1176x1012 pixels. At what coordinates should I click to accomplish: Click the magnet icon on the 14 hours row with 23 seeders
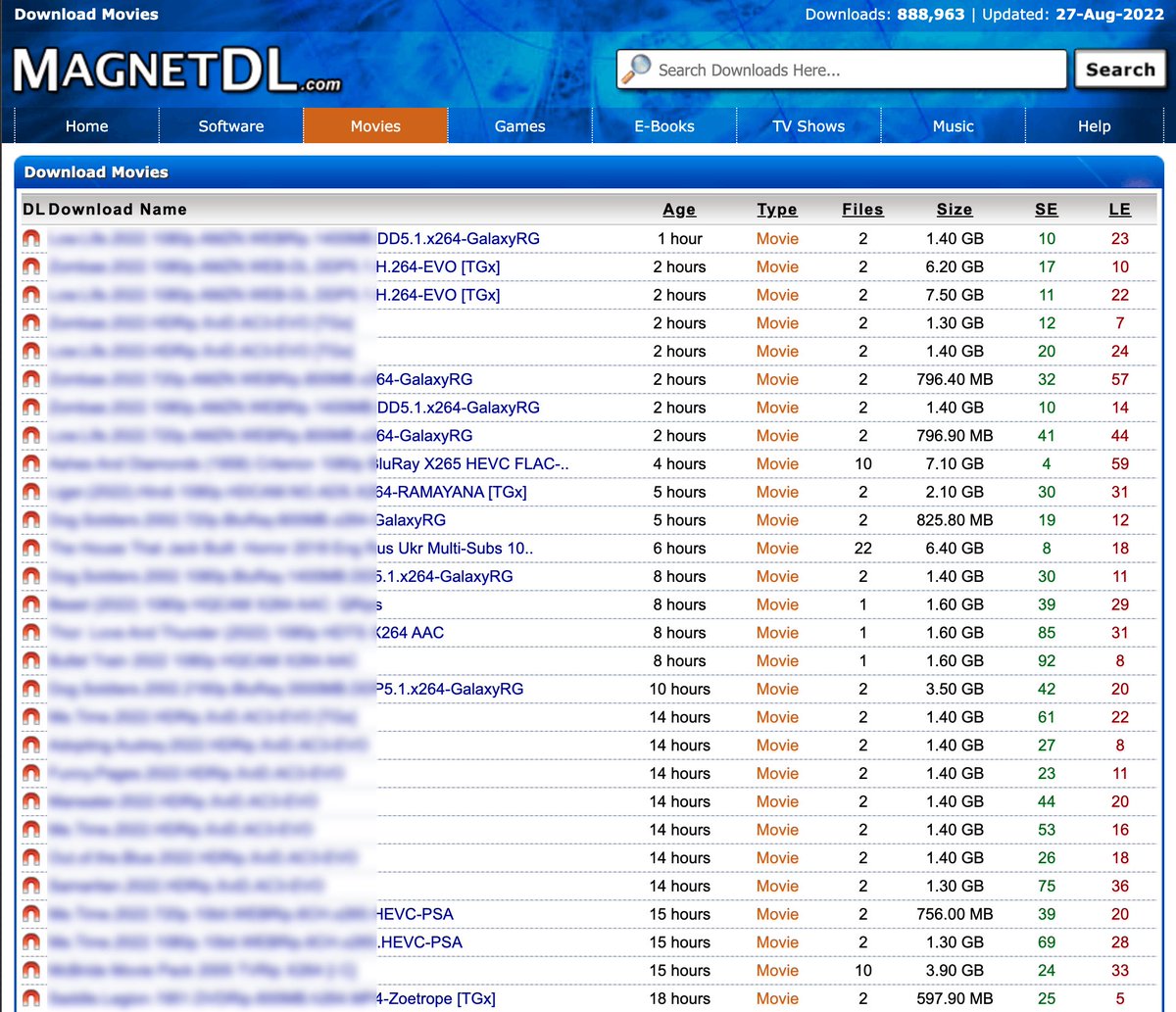31,774
